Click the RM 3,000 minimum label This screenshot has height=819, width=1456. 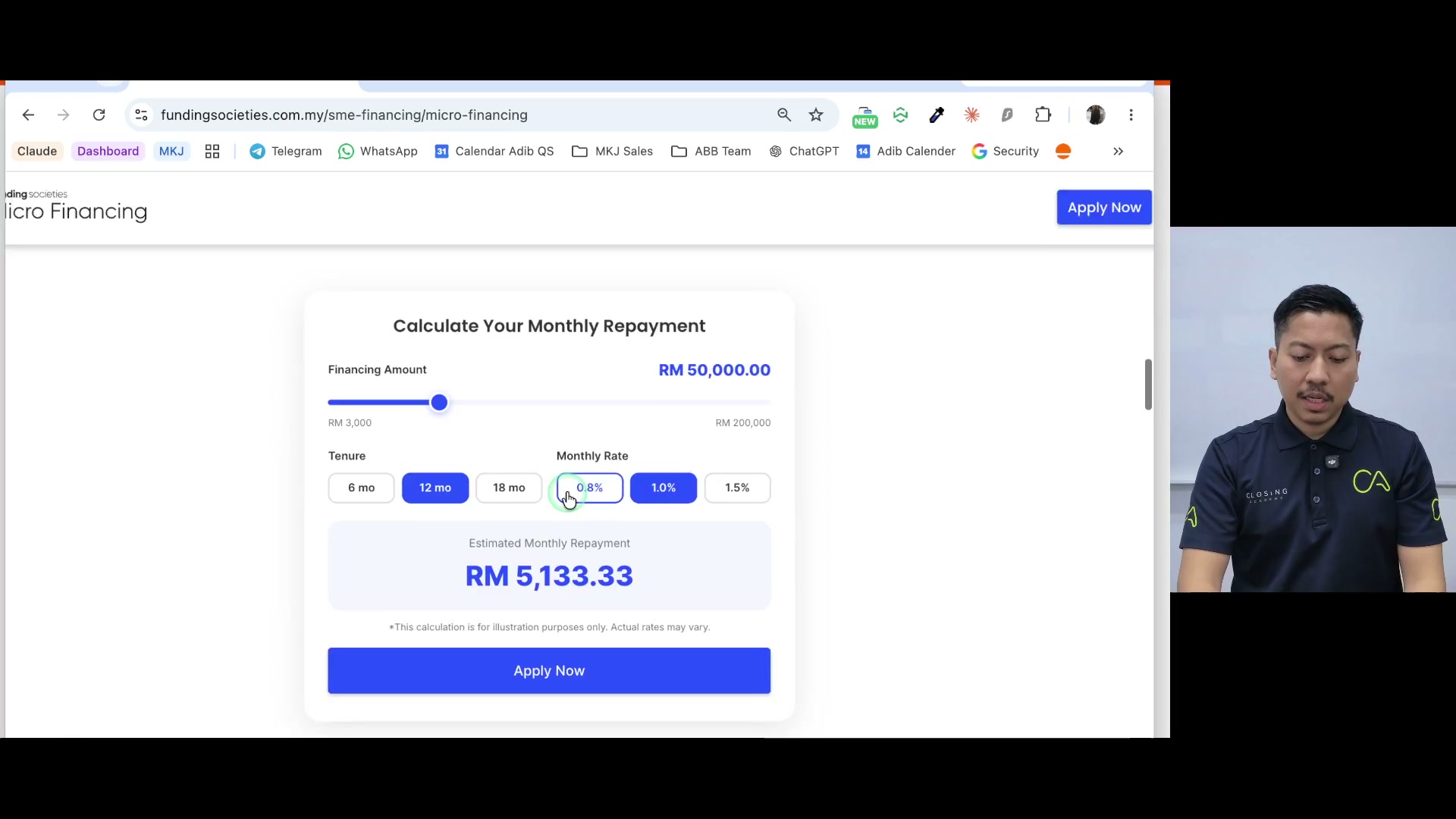pos(350,423)
